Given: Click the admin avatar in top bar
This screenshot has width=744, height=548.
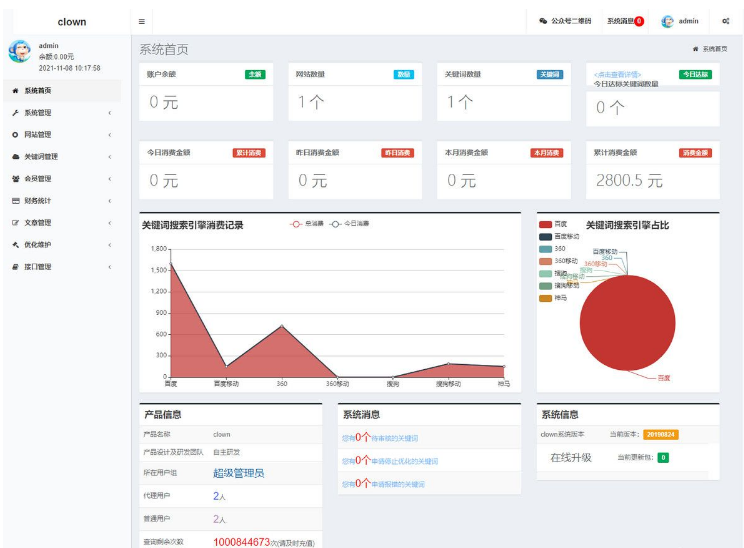Looking at the screenshot, I should (668, 21).
